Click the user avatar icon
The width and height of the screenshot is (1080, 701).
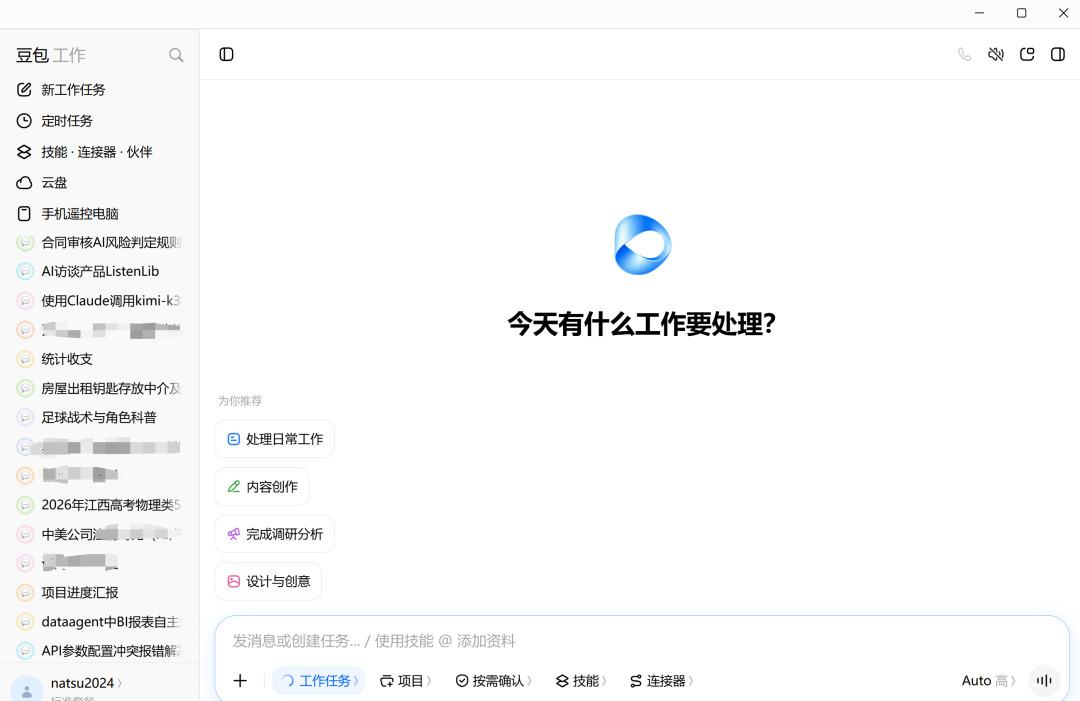(x=27, y=689)
